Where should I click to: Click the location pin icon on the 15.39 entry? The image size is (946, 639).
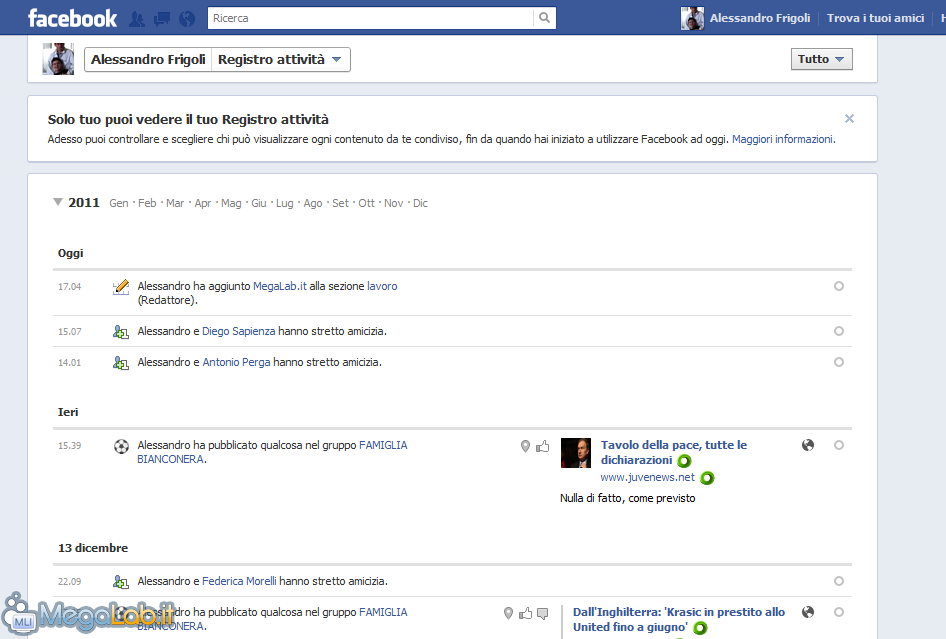click(x=525, y=446)
